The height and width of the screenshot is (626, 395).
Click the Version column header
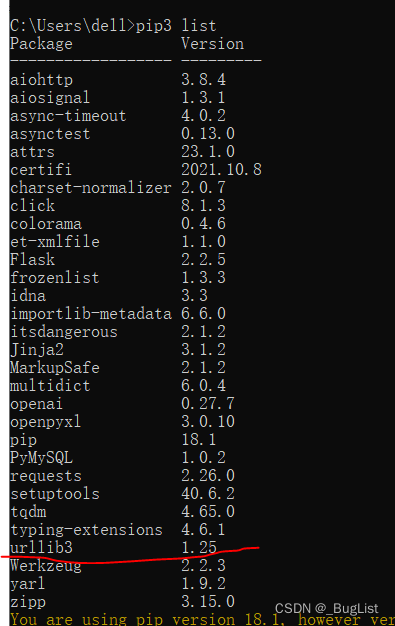pos(212,44)
